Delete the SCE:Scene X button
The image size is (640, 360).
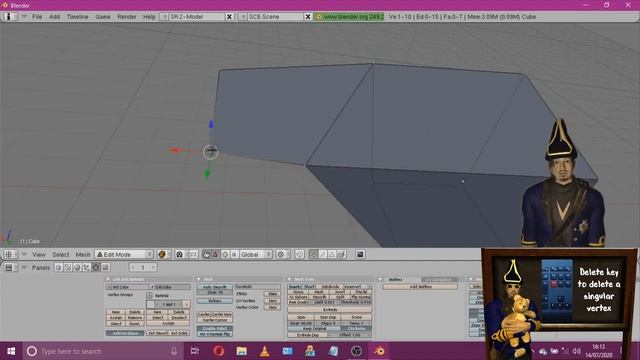pyautogui.click(x=308, y=17)
